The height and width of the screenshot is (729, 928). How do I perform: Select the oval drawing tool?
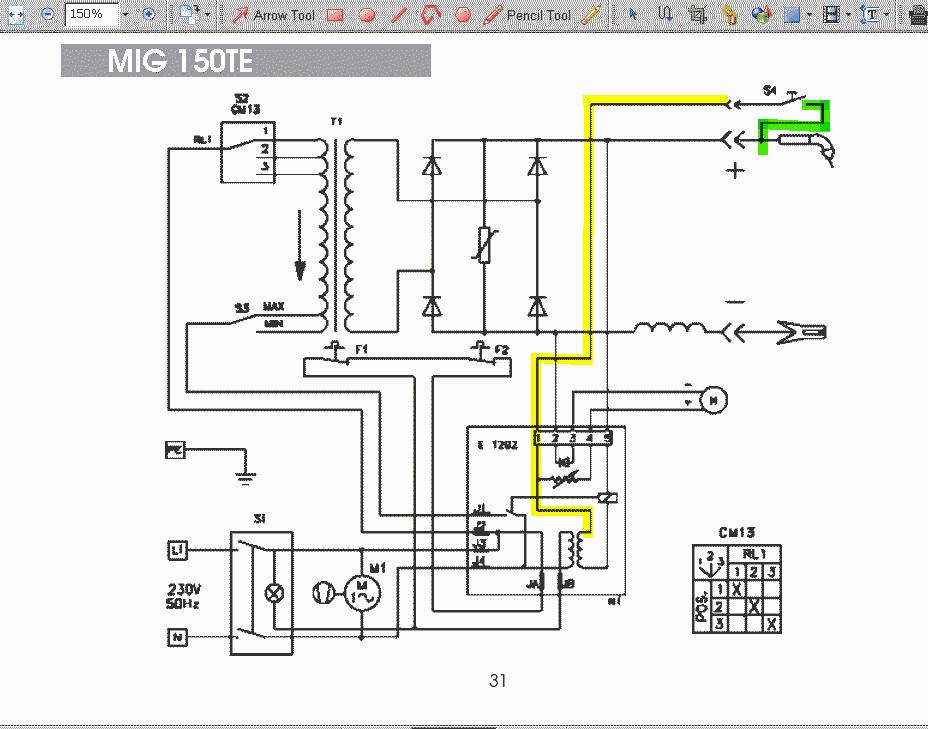point(367,15)
